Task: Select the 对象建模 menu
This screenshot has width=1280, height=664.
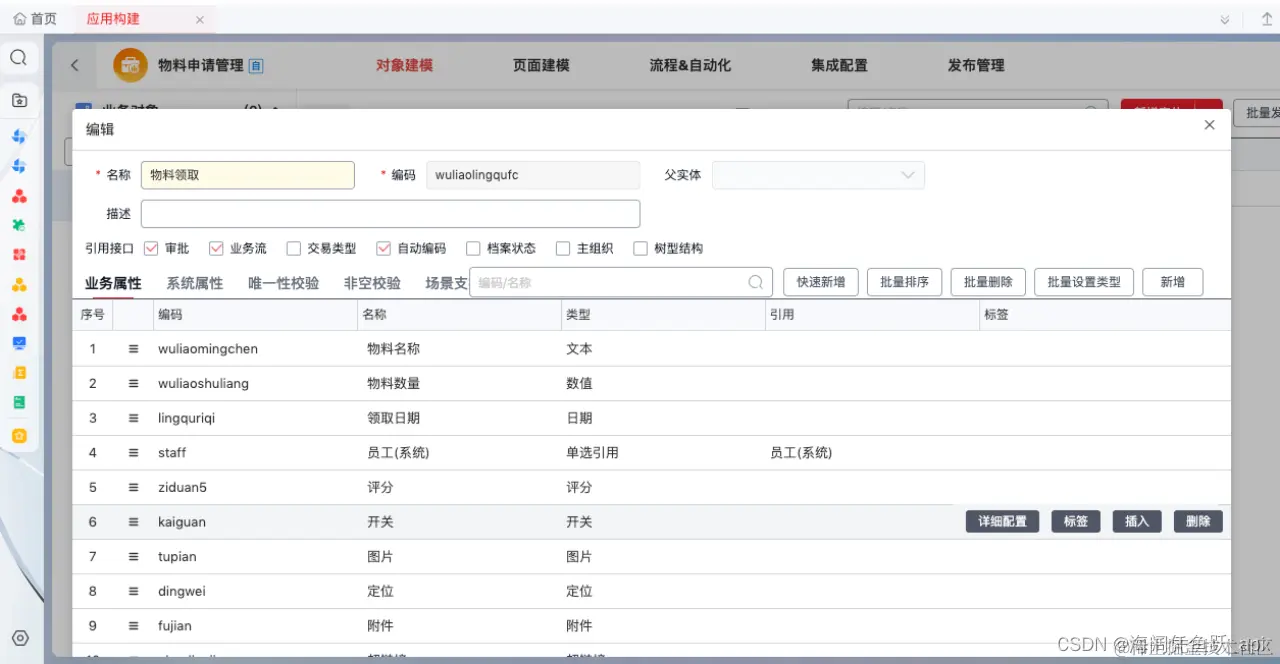Action: coord(404,65)
